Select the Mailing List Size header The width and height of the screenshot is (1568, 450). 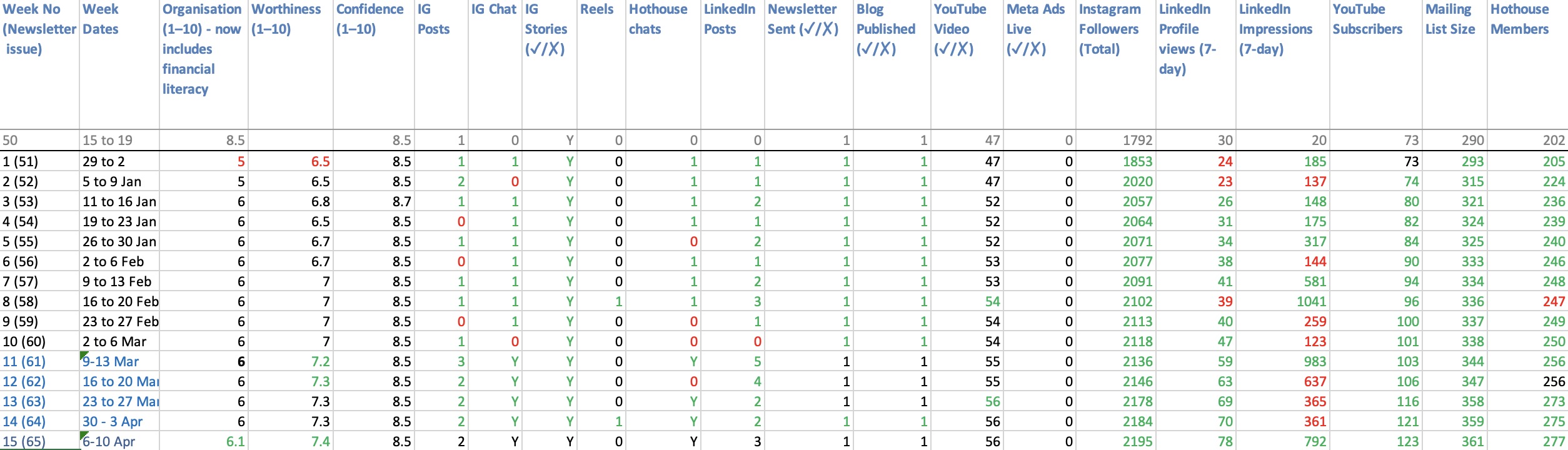click(1454, 64)
